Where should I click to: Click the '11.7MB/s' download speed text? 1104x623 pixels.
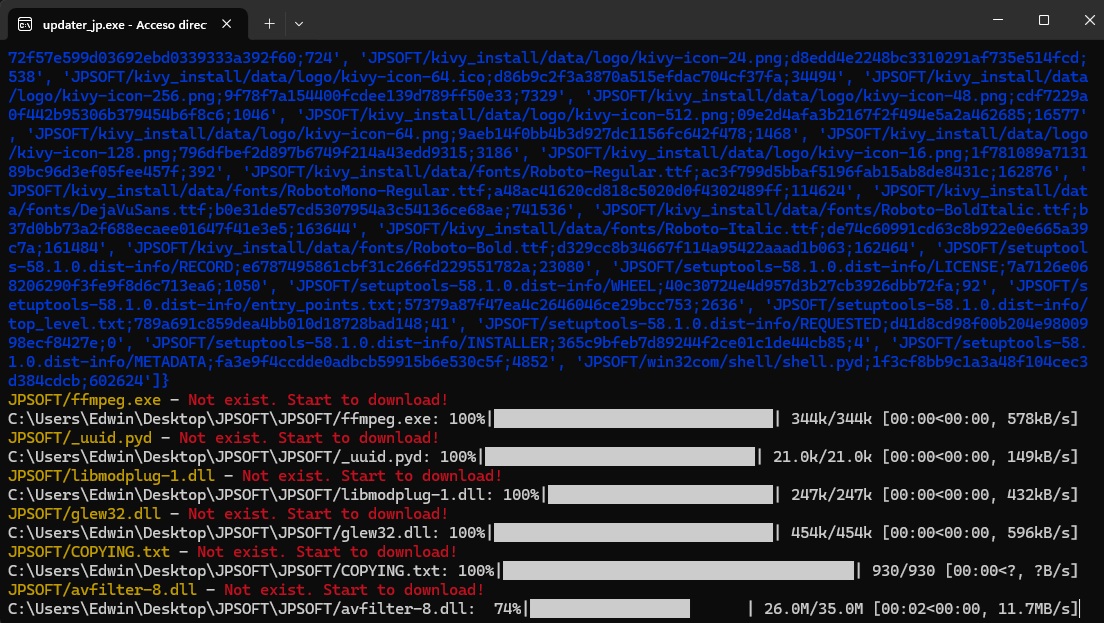1034,609
